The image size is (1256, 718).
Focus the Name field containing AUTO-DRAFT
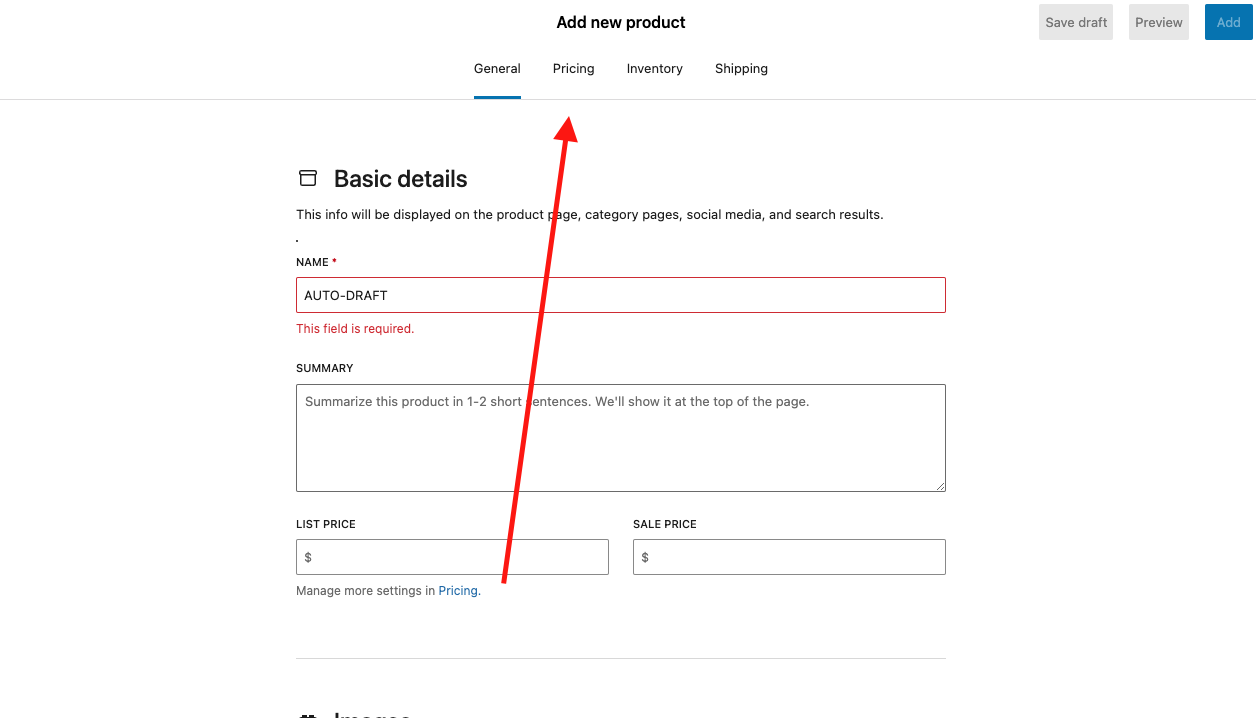(x=620, y=295)
